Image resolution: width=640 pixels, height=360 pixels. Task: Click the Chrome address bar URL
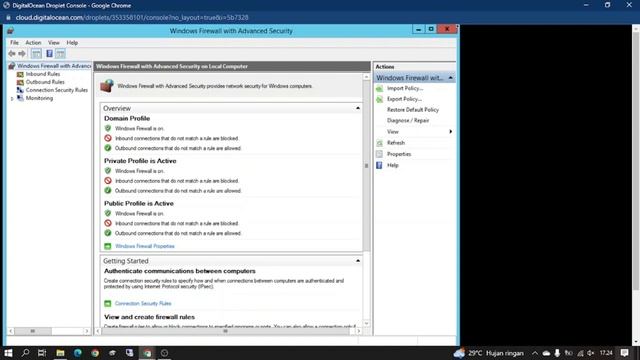point(132,18)
